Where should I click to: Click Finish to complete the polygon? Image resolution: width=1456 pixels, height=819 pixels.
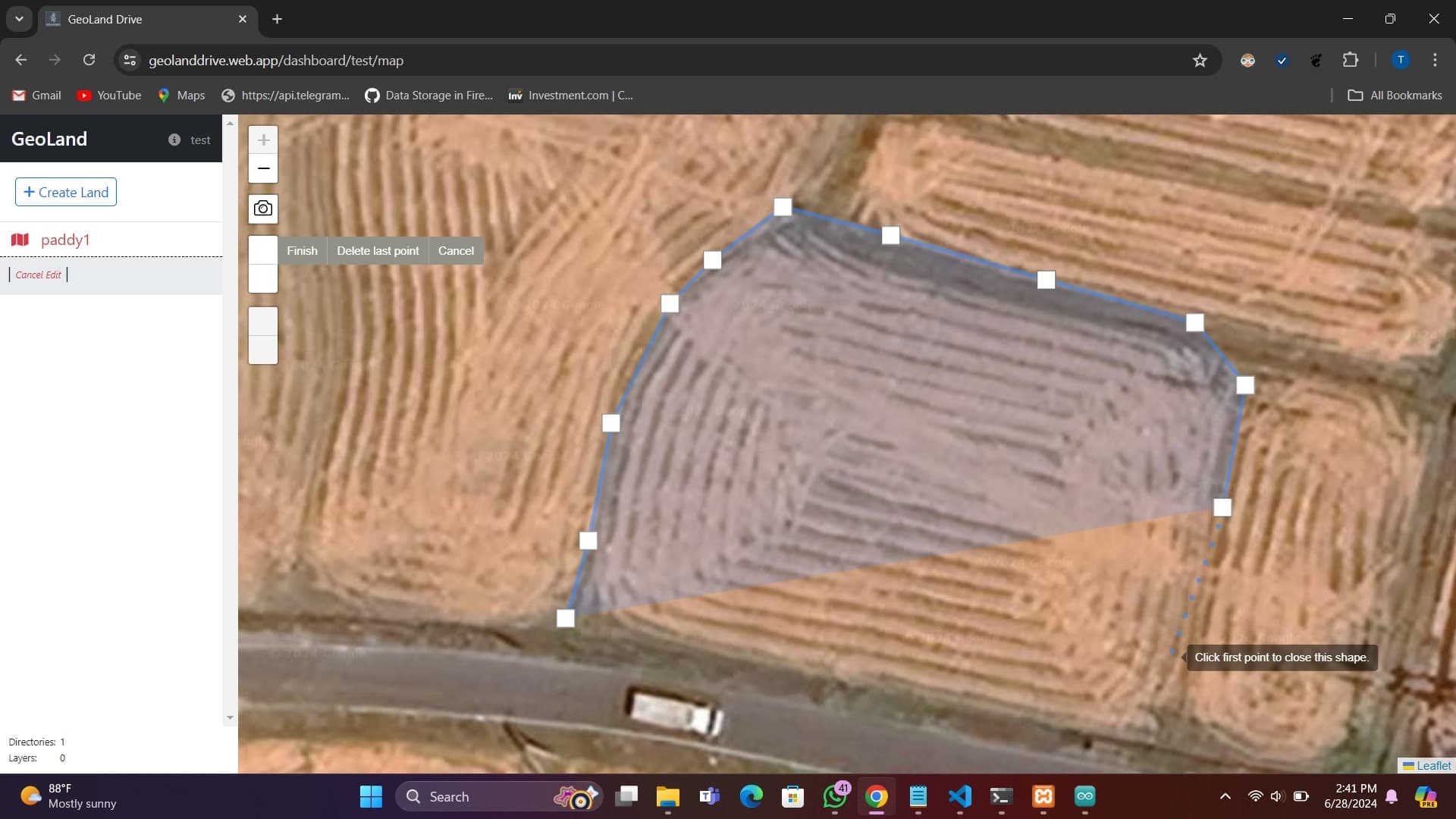click(302, 251)
